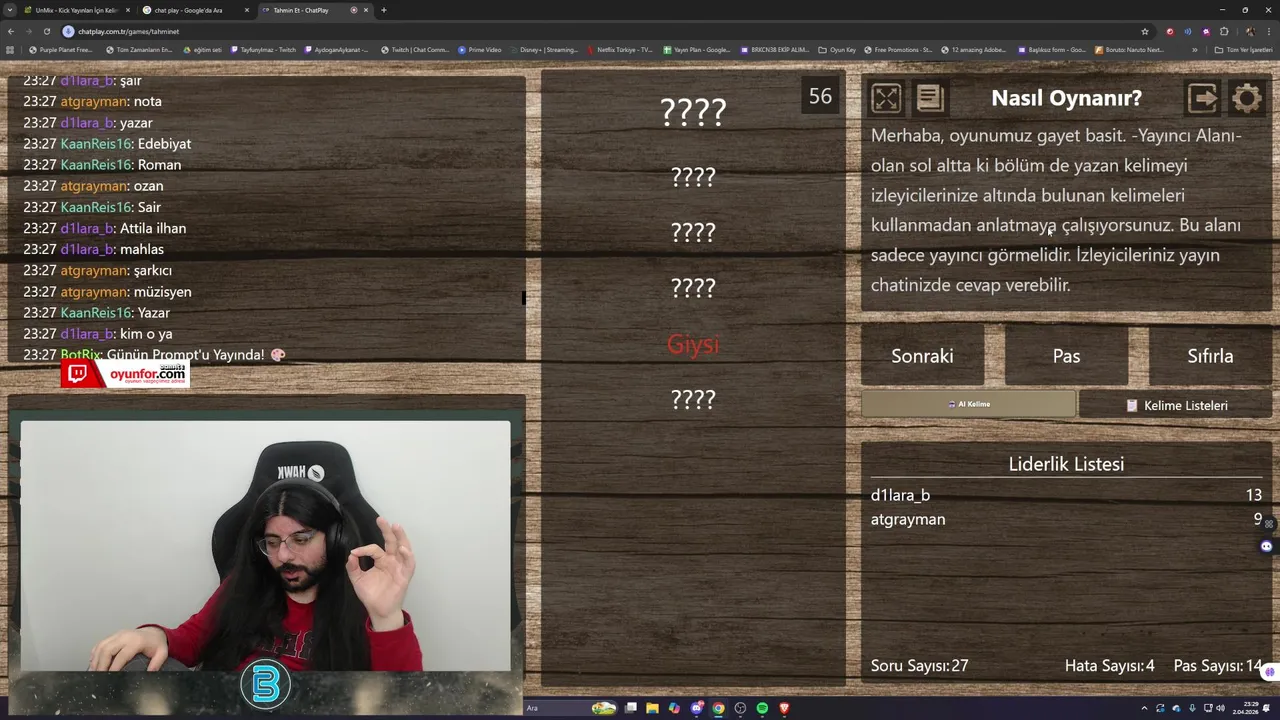Switch to the UnMix browser tab
This screenshot has height=720, width=1280.
(76, 10)
